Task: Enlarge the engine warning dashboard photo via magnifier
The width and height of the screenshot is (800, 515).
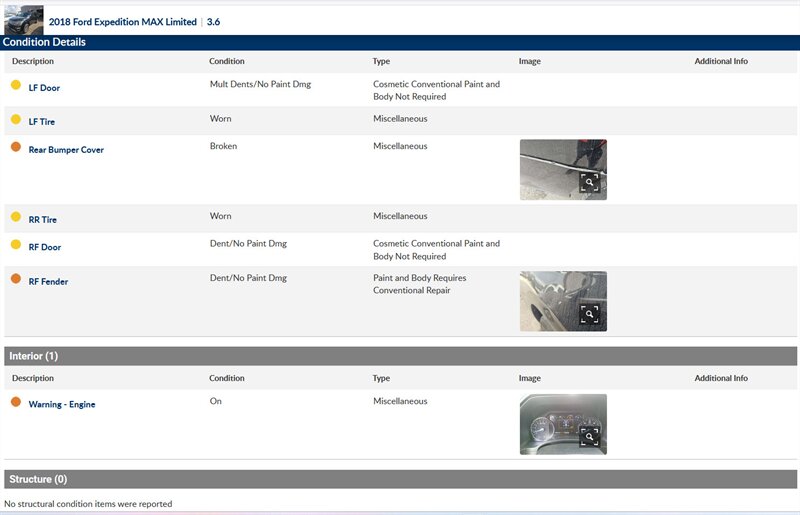Action: click(590, 437)
